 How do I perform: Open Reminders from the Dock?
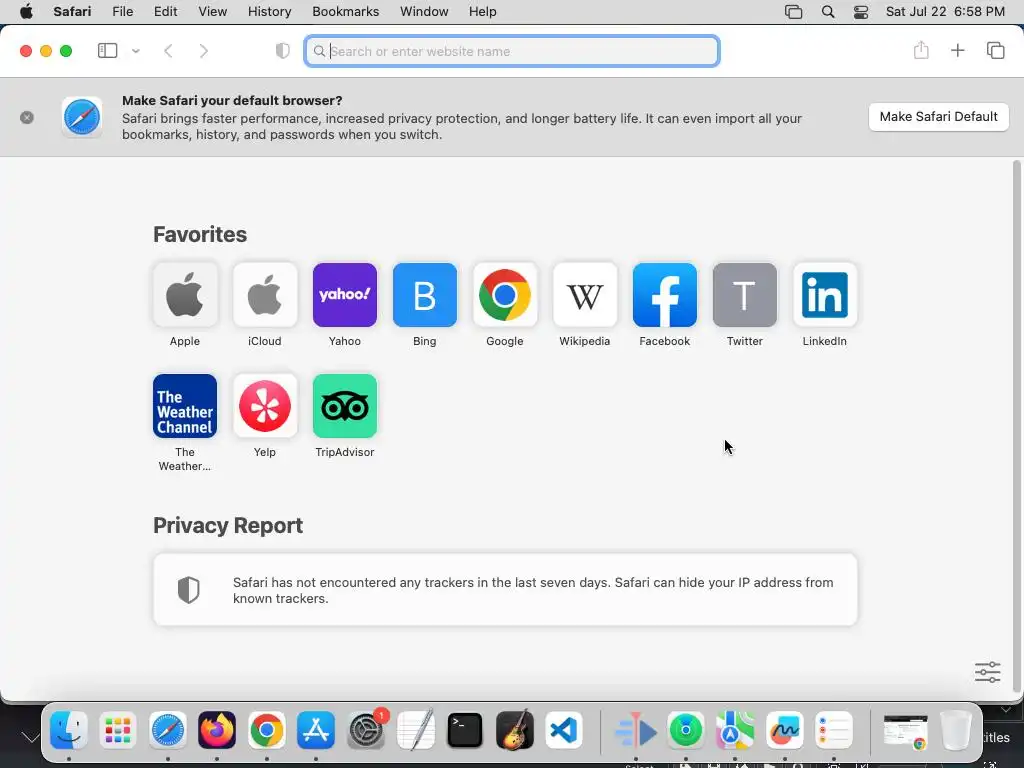(x=834, y=729)
